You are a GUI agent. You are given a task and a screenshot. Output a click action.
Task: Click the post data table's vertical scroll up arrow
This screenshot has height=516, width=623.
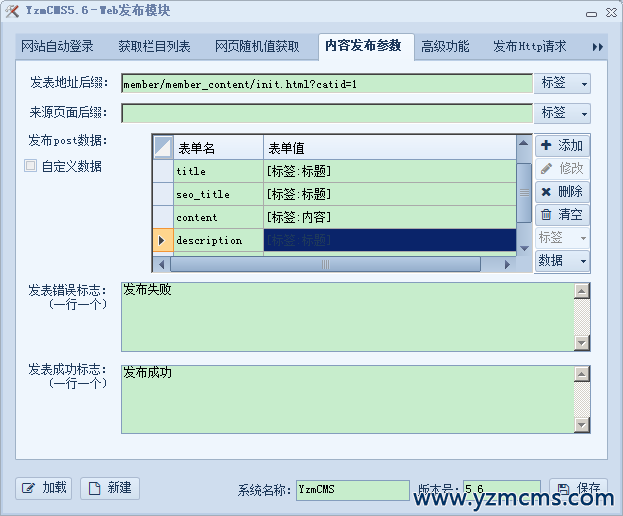click(524, 143)
